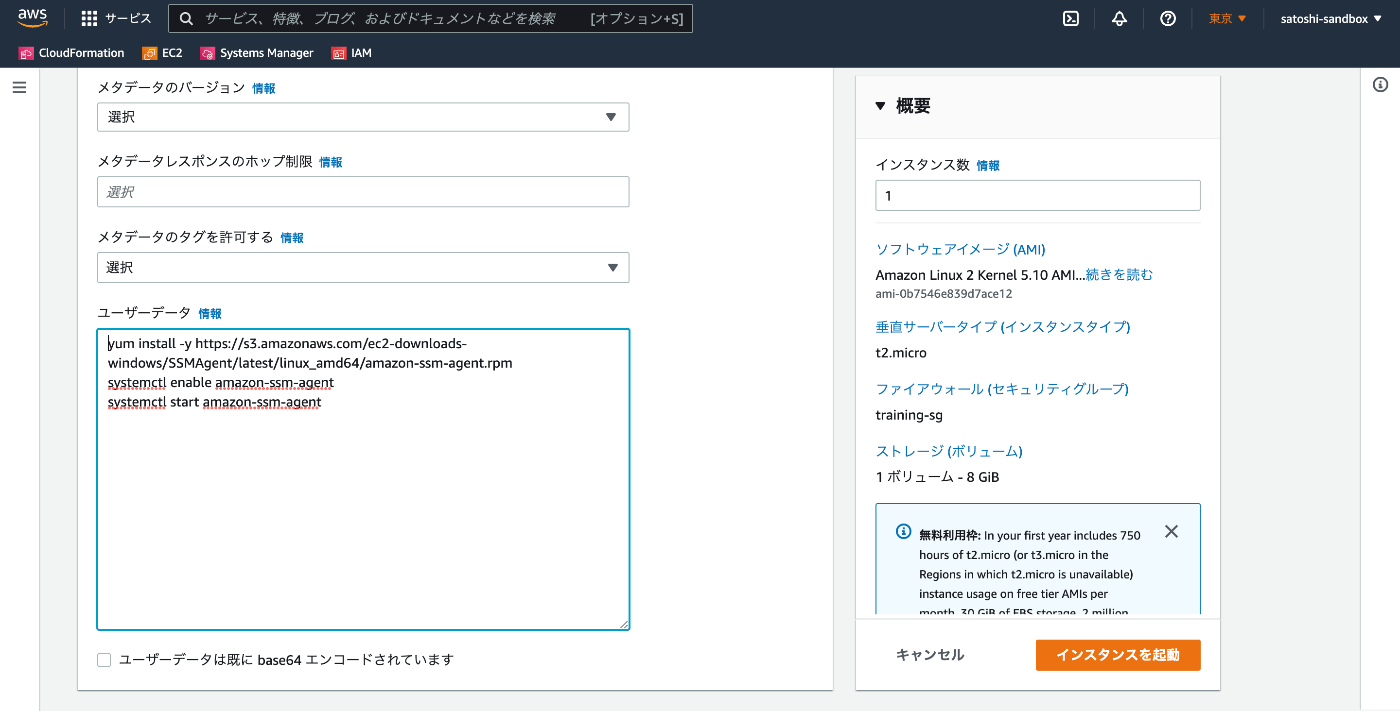The image size is (1400, 711).
Task: Open EC2 from favorites bar
Action: pos(163,53)
